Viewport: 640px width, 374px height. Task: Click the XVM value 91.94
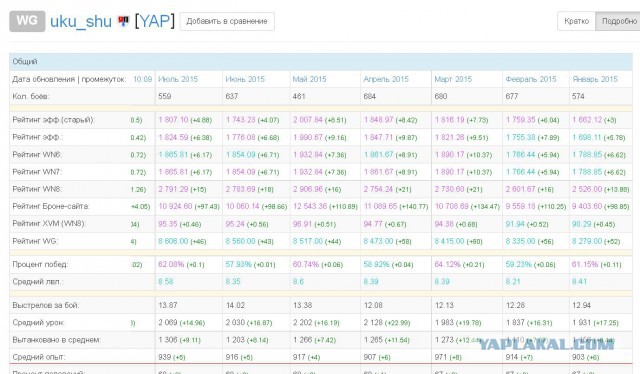pyautogui.click(x=515, y=224)
